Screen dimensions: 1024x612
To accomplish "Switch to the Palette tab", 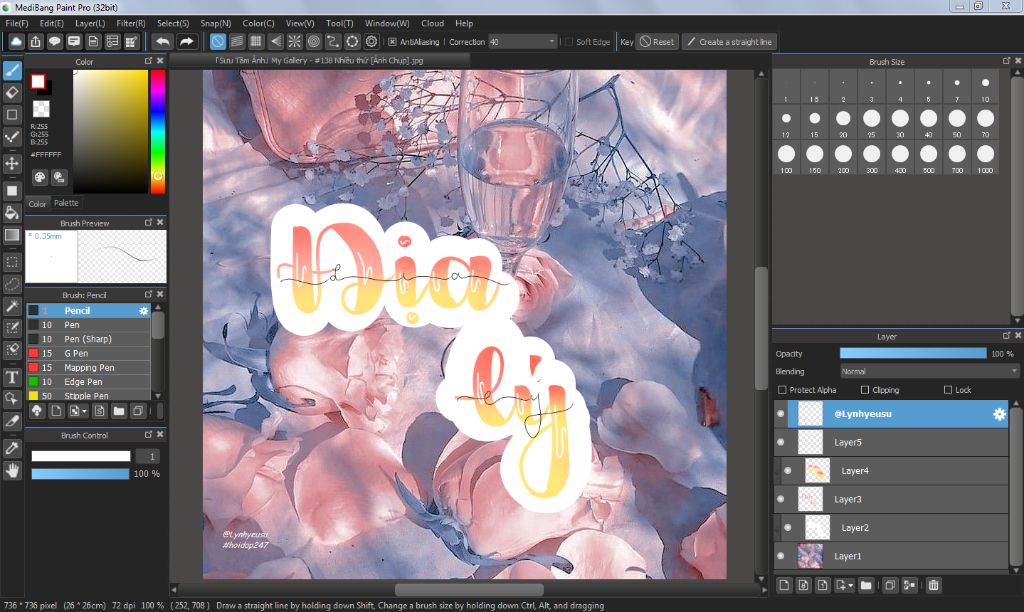I will 66,203.
